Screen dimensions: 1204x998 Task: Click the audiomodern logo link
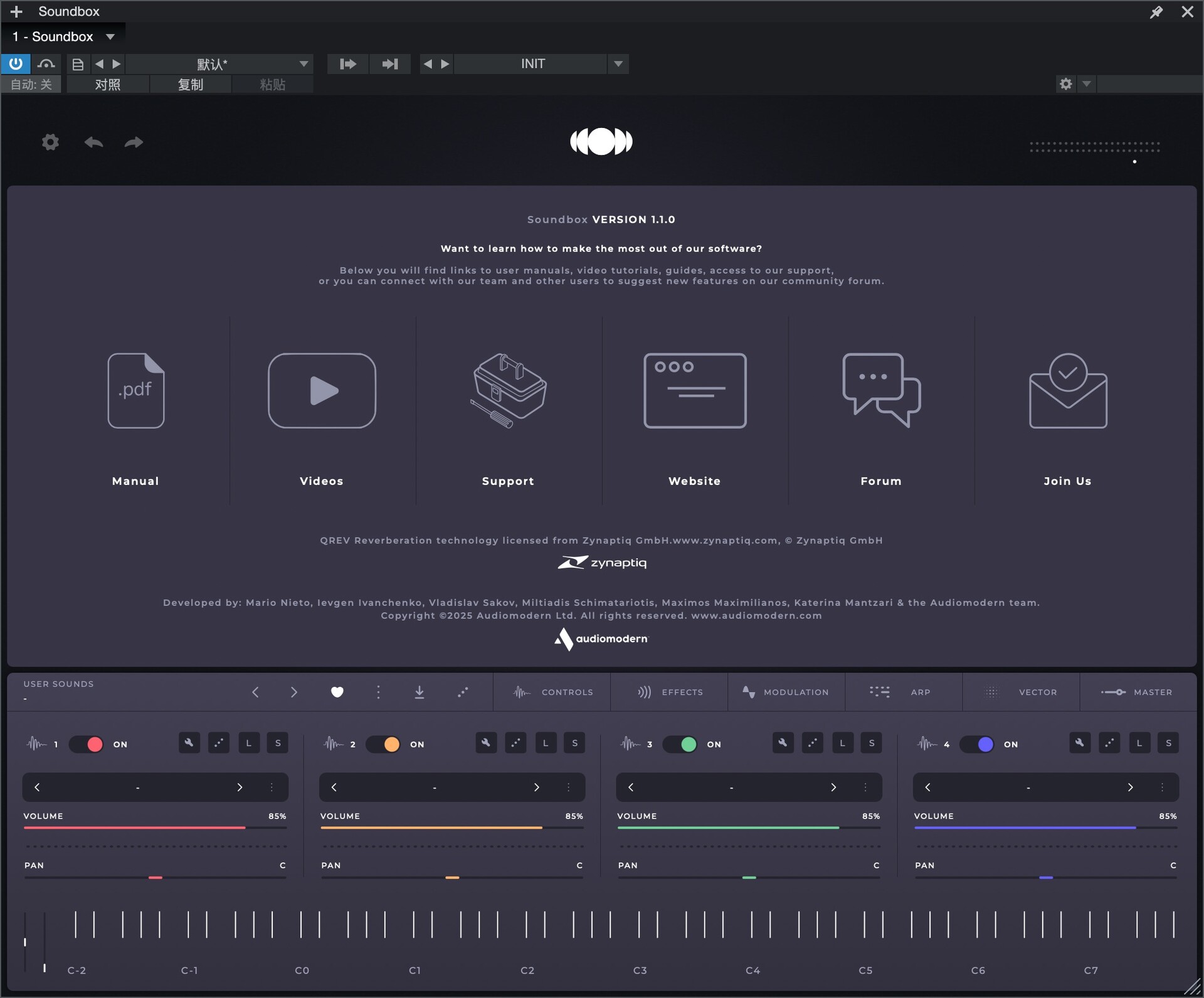tap(601, 639)
